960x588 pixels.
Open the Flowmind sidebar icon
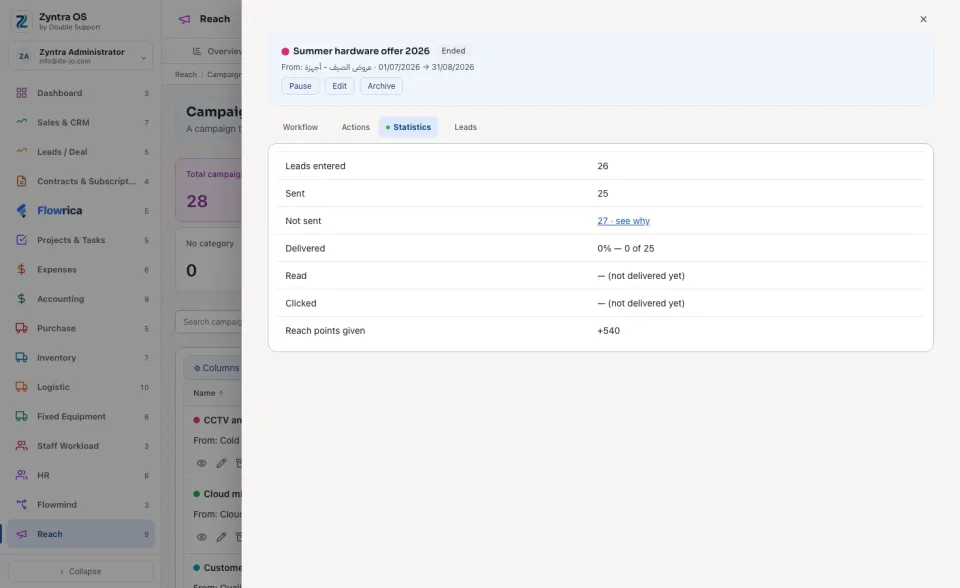tap(21, 505)
